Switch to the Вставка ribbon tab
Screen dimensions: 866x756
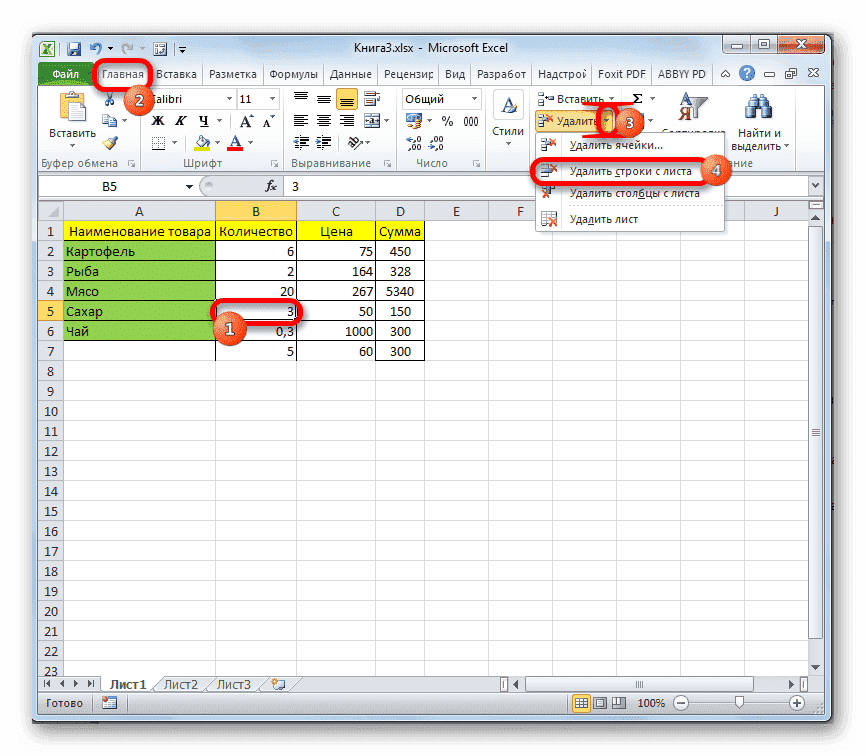(176, 74)
